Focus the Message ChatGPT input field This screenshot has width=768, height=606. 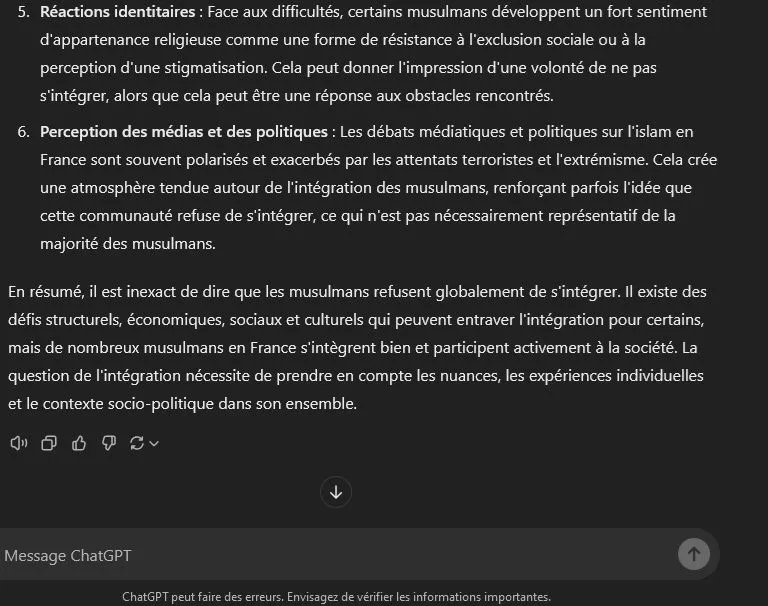[x=338, y=556]
